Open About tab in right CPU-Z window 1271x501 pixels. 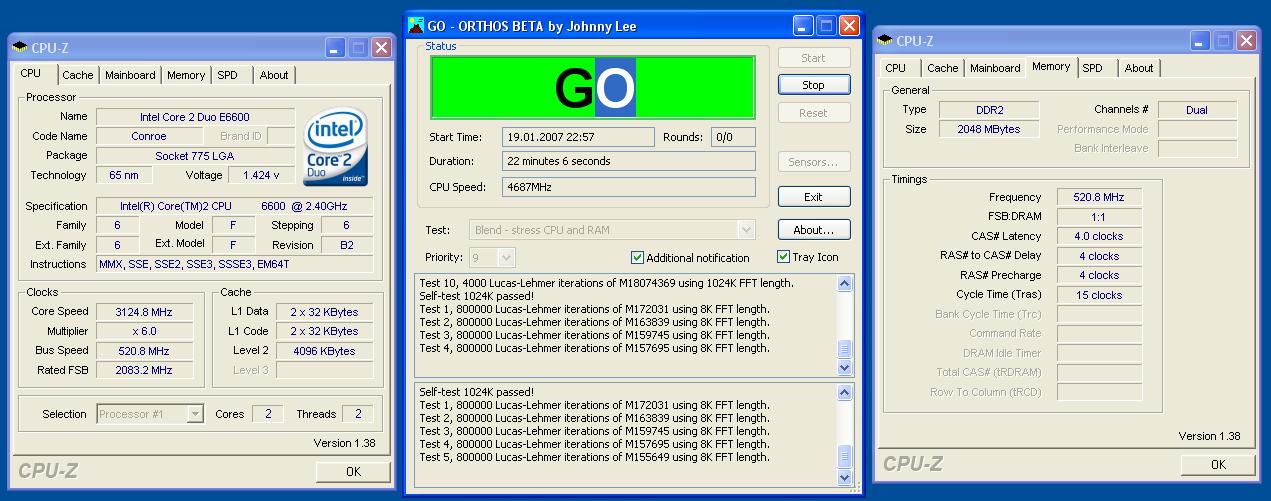(x=1139, y=68)
